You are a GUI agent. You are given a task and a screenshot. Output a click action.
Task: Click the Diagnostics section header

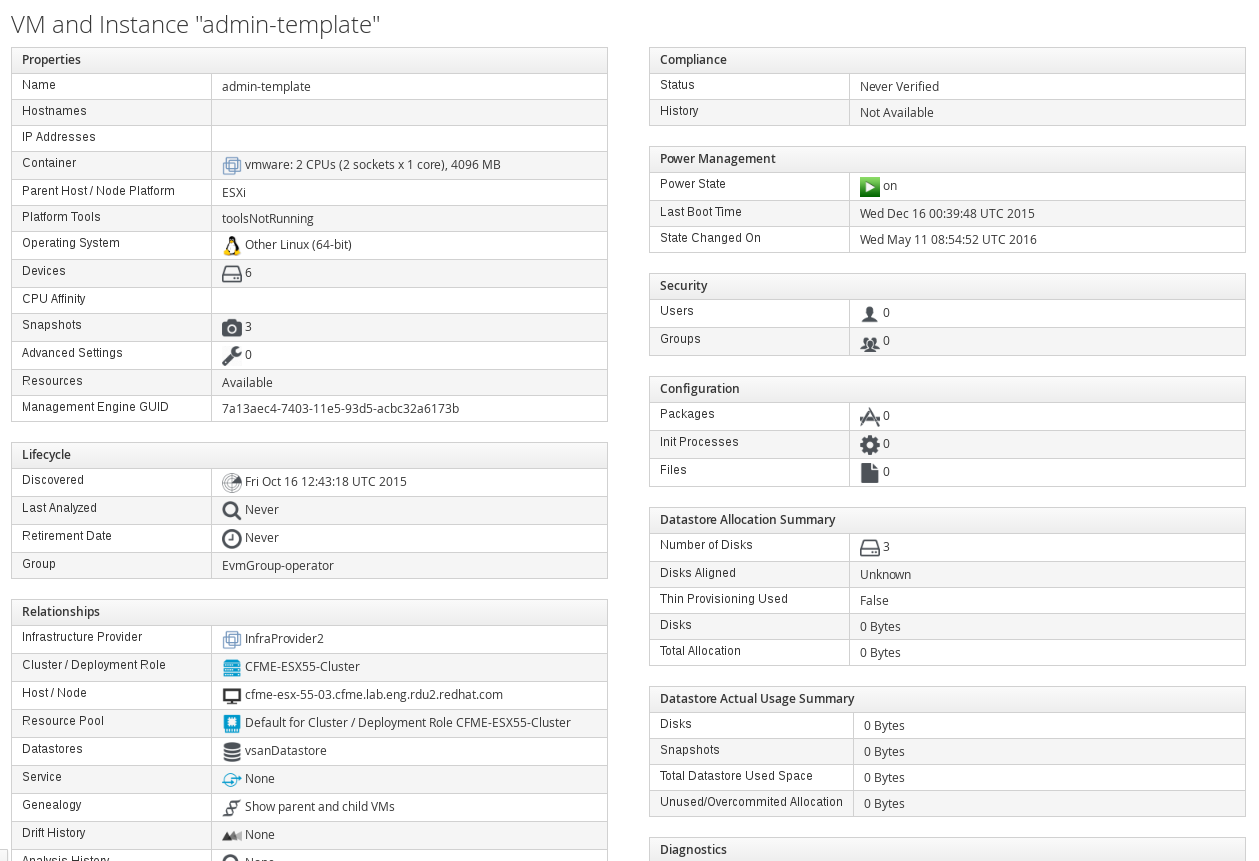click(947, 849)
